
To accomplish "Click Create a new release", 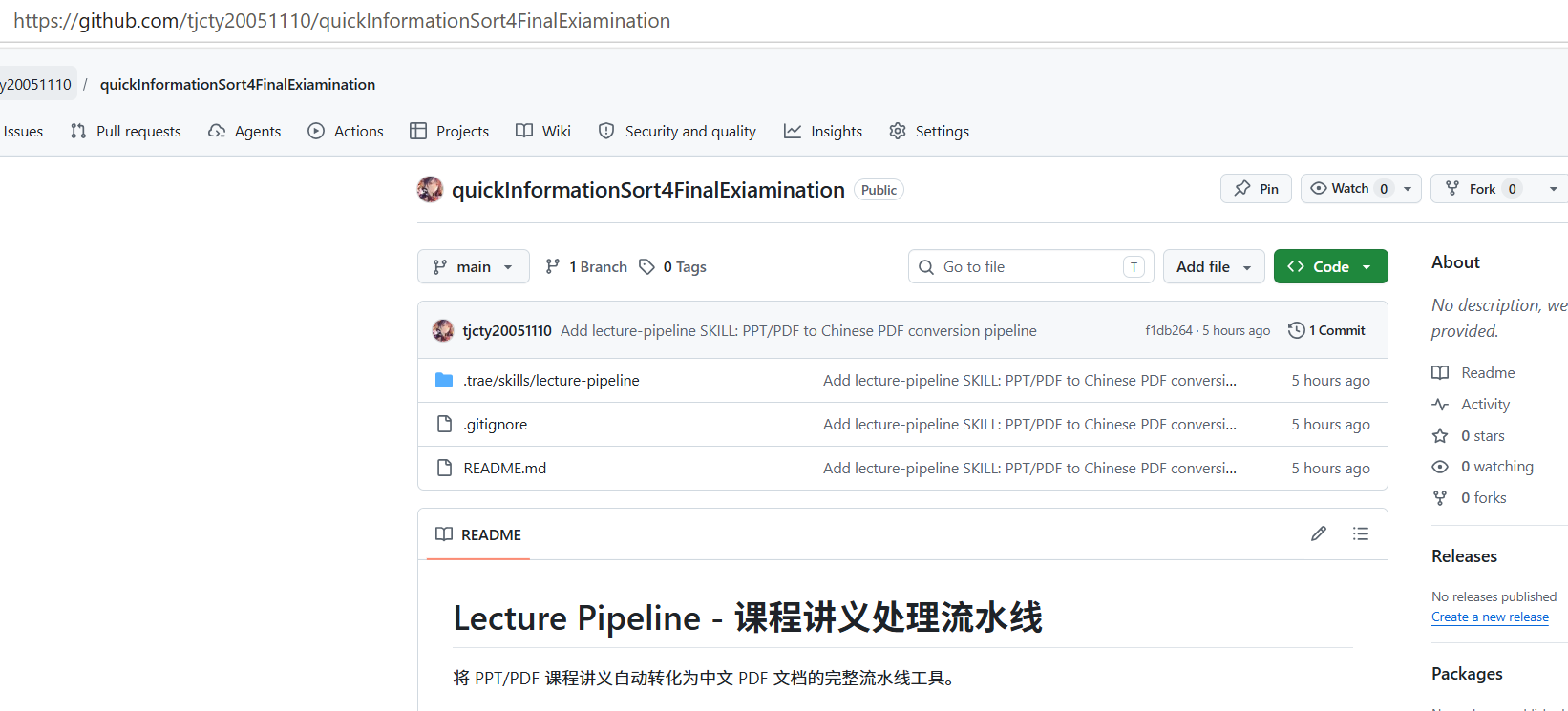I will 1490,617.
